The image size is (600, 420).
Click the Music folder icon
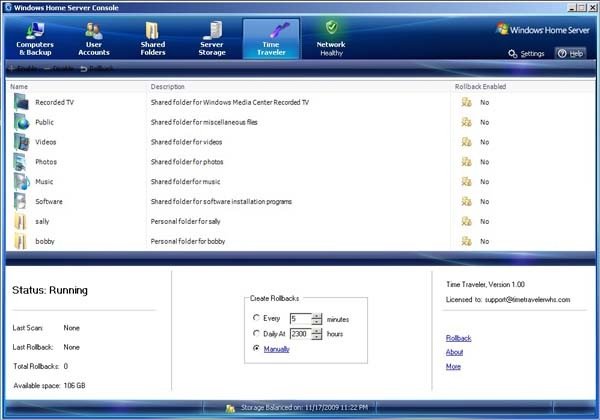coord(21,182)
